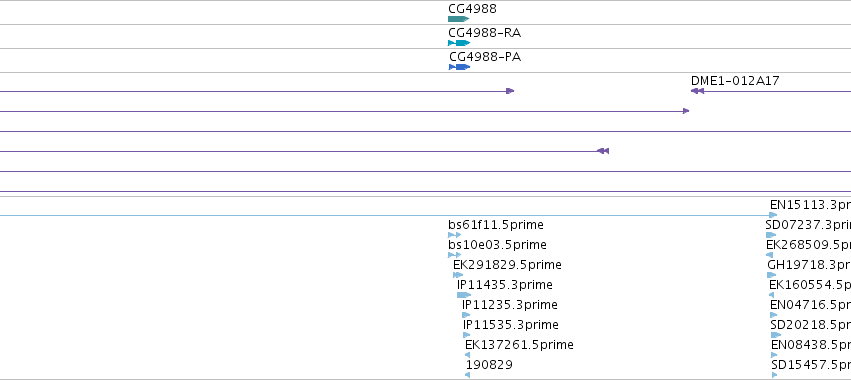Open the CG4988 gene label
The height and width of the screenshot is (380, 851).
tap(472, 9)
